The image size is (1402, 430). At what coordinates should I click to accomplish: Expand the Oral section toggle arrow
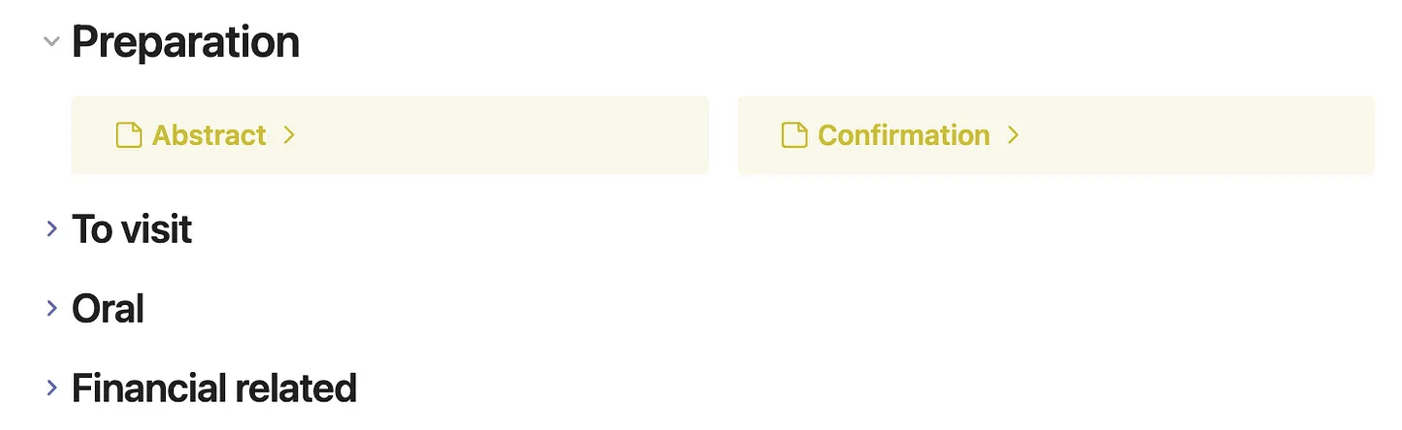coord(52,309)
